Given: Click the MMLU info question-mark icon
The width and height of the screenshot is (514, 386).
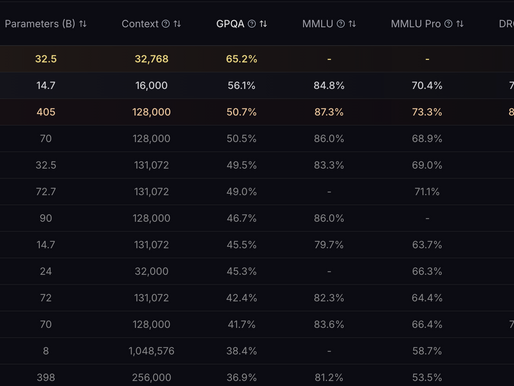Looking at the screenshot, I should click(341, 24).
